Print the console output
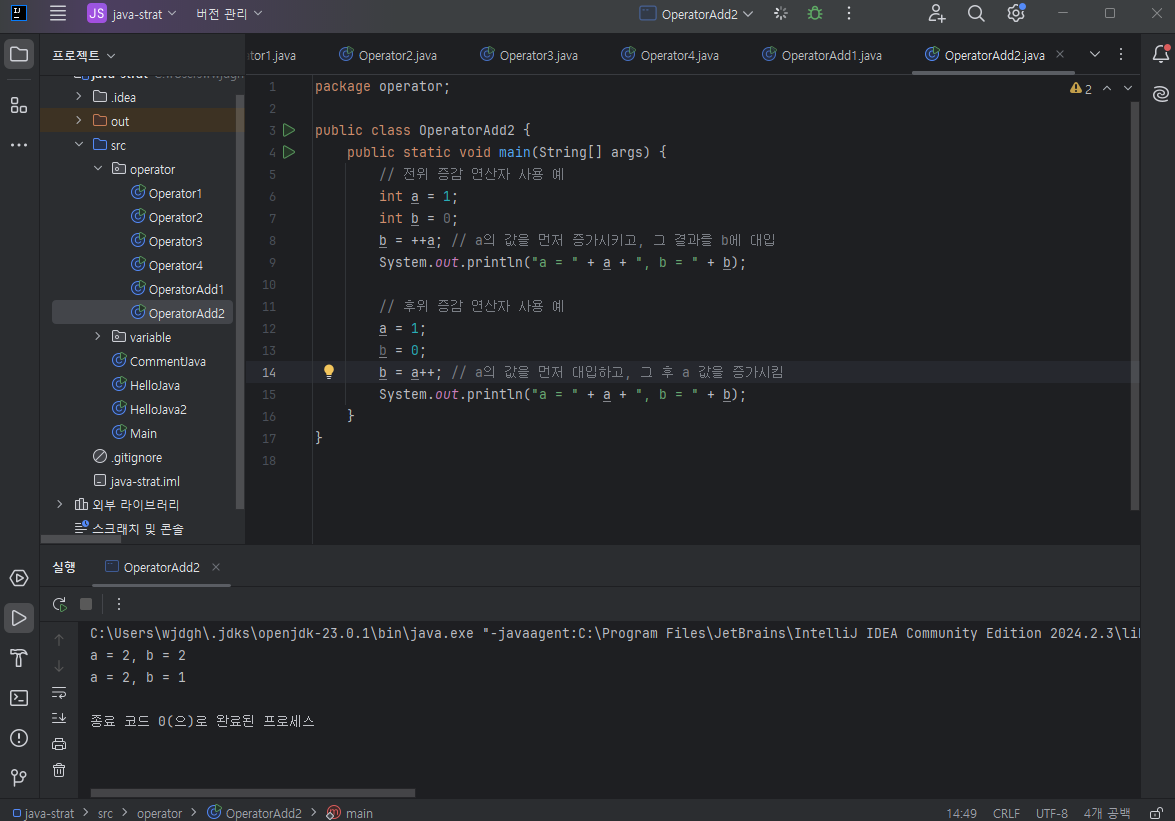Viewport: 1175px width, 821px height. coord(59,744)
